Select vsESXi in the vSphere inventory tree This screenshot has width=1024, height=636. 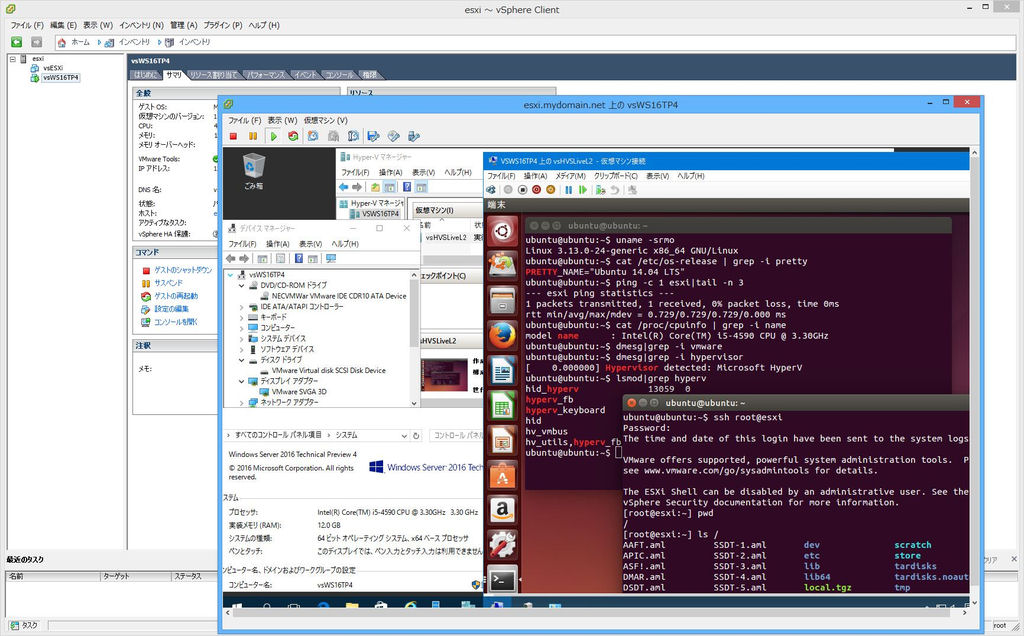53,68
